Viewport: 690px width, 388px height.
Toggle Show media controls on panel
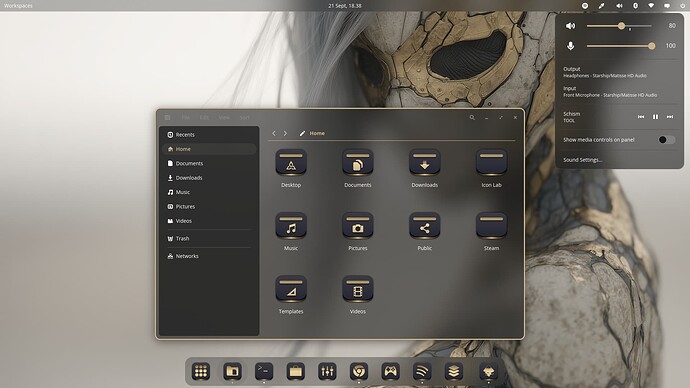[666, 140]
